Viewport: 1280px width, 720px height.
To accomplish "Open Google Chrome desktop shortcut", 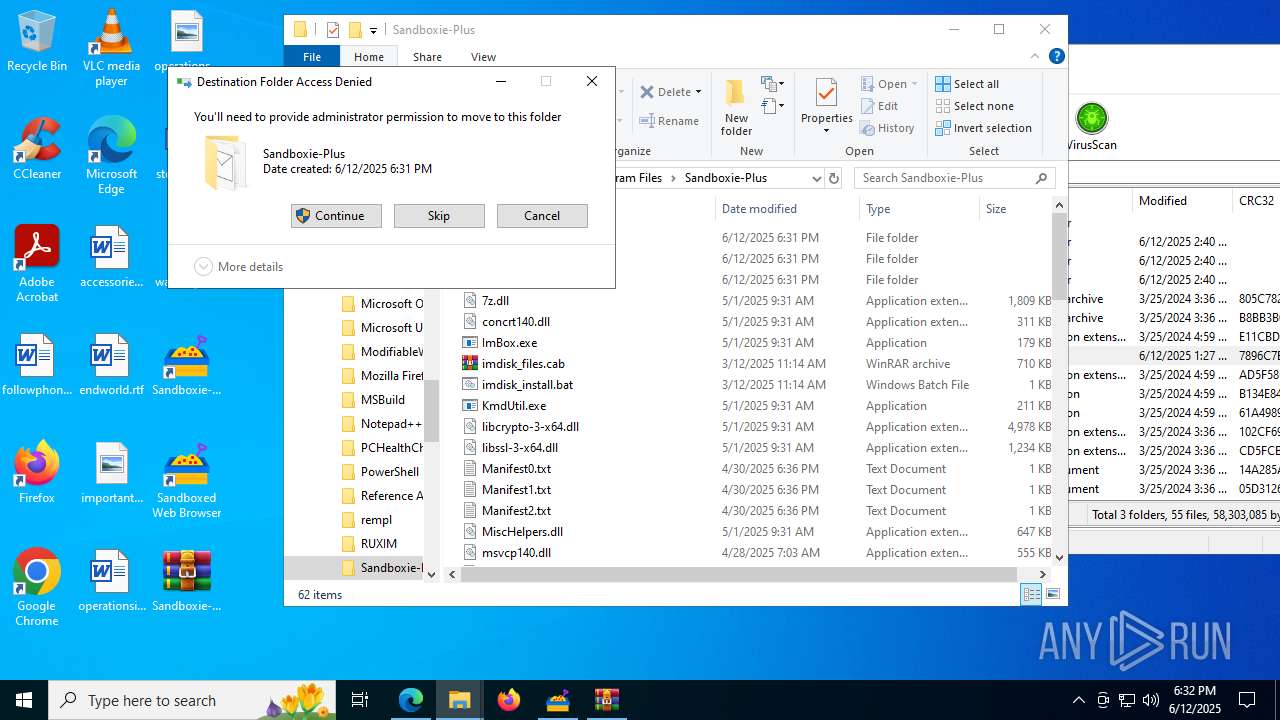I will 37,588.
